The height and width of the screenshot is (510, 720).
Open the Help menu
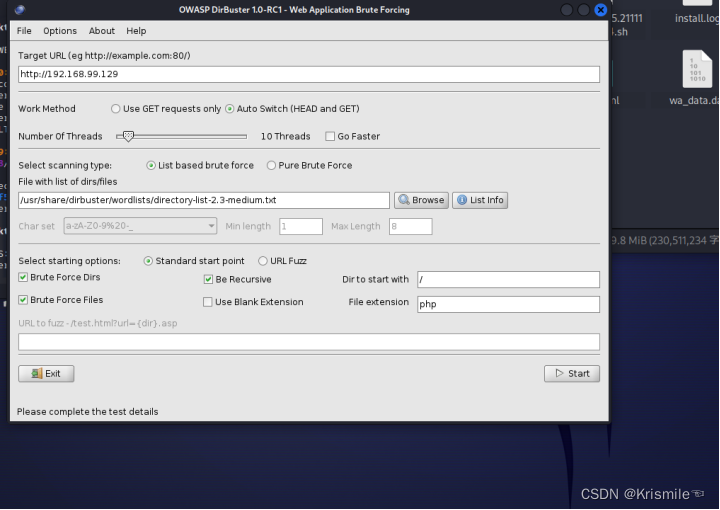point(136,31)
